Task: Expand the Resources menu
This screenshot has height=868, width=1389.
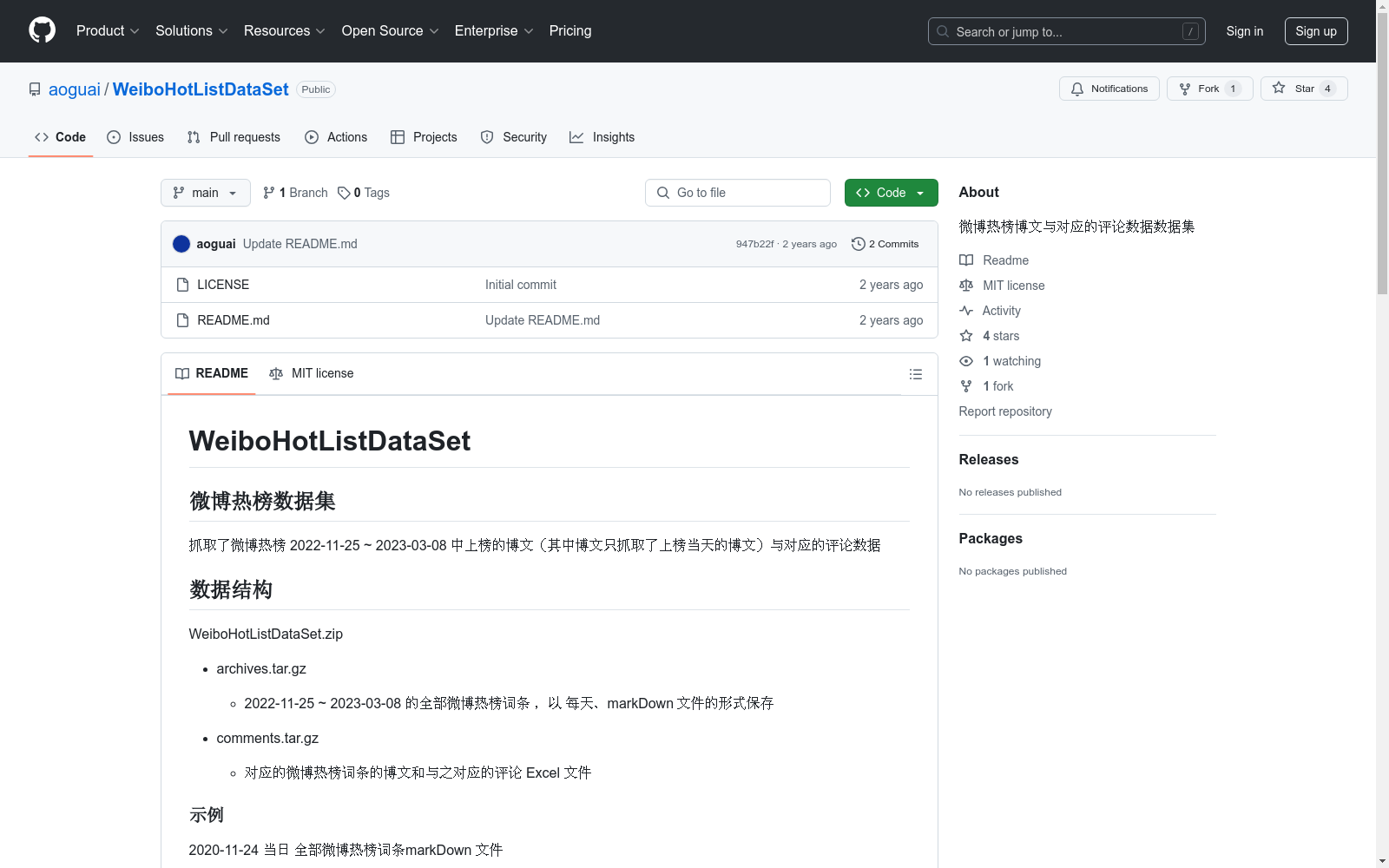Action: click(284, 31)
